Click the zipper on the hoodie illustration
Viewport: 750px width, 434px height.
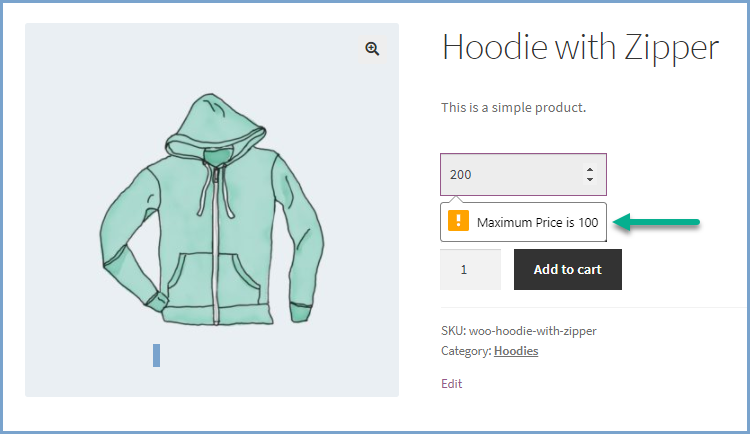click(216, 244)
